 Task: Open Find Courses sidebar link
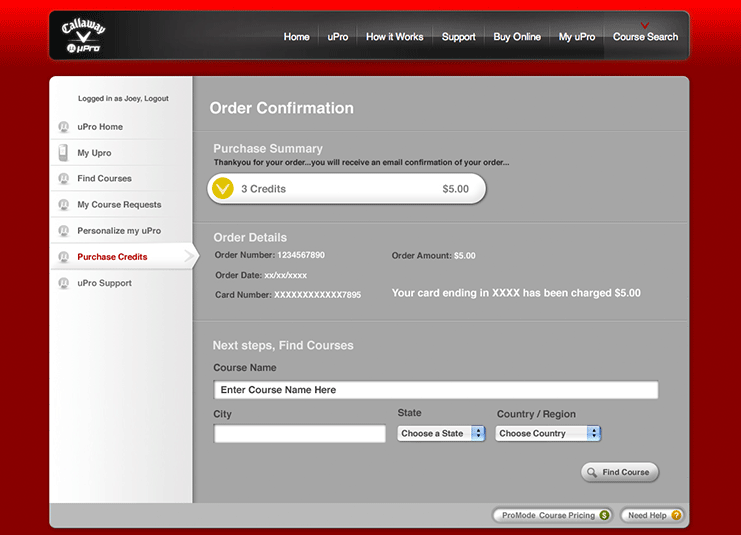coord(104,178)
